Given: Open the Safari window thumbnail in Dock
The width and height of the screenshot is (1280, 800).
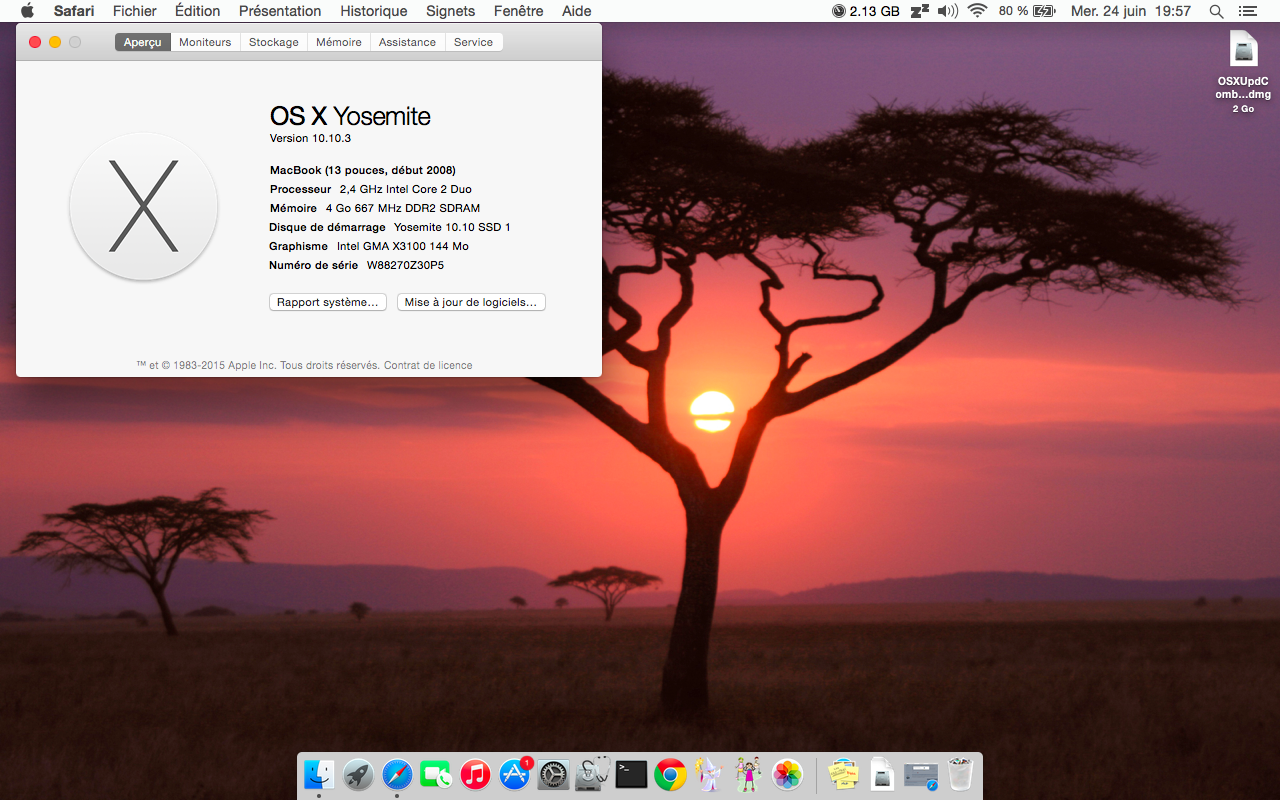Looking at the screenshot, I should click(921, 775).
